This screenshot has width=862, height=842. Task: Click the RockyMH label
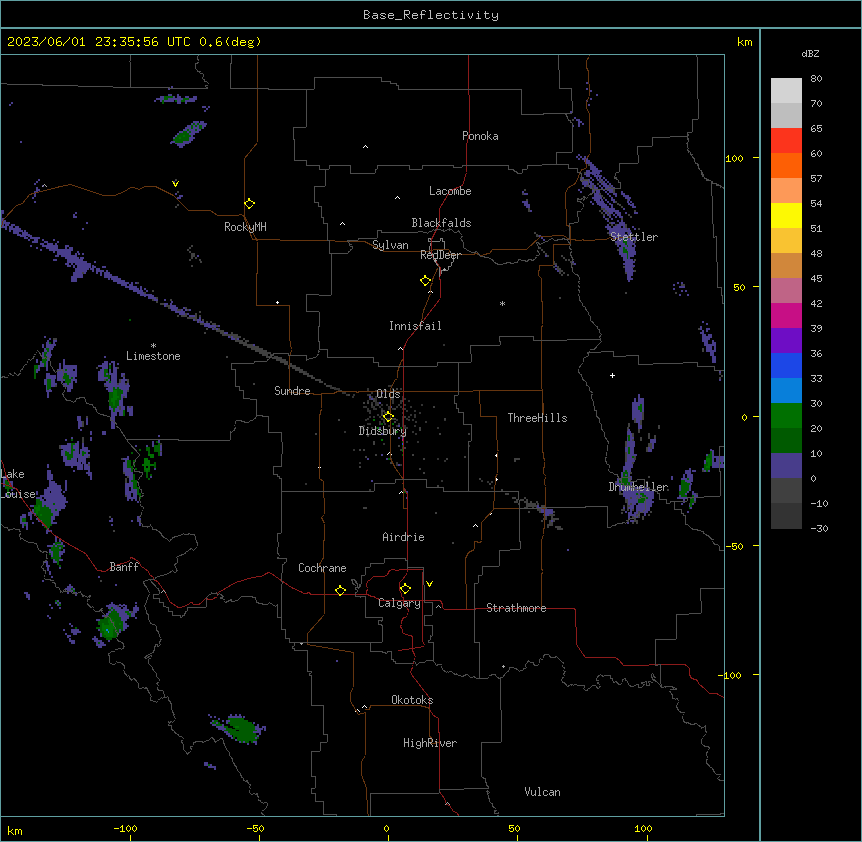245,227
